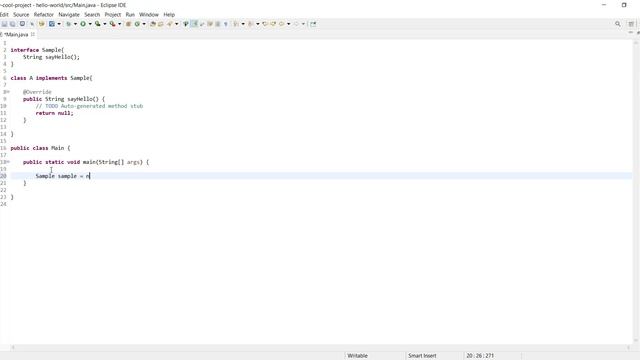Click the 'interface Sample{' code line
Image resolution: width=640 pixels, height=360 pixels.
[37, 50]
